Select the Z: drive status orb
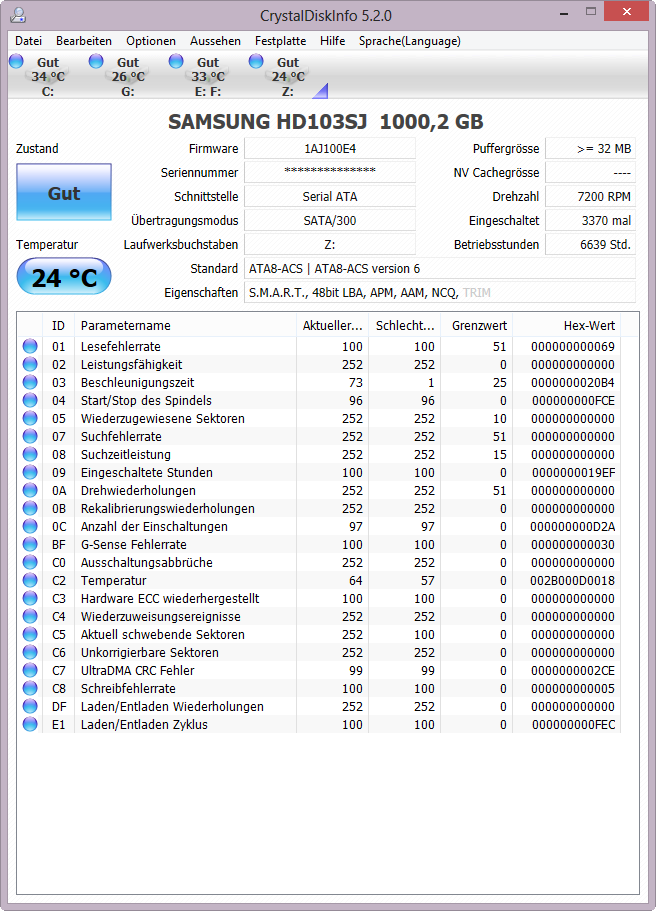This screenshot has width=656, height=911. pyautogui.click(x=256, y=61)
